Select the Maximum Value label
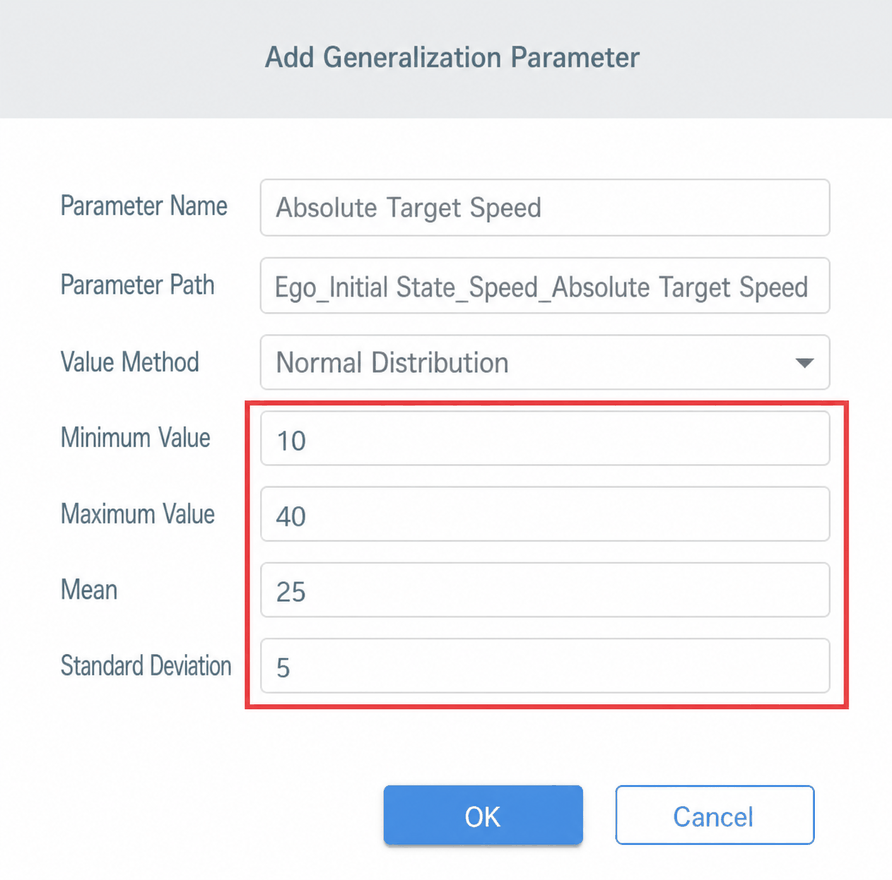This screenshot has height=880, width=892. click(x=138, y=514)
